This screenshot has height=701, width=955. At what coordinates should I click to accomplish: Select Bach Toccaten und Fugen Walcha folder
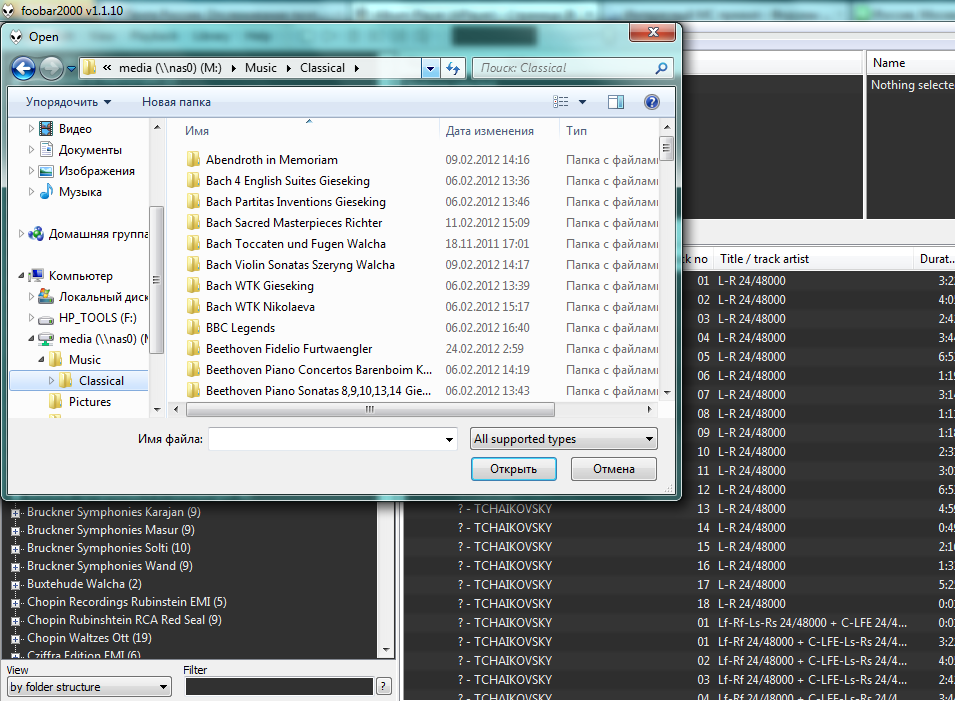(295, 244)
